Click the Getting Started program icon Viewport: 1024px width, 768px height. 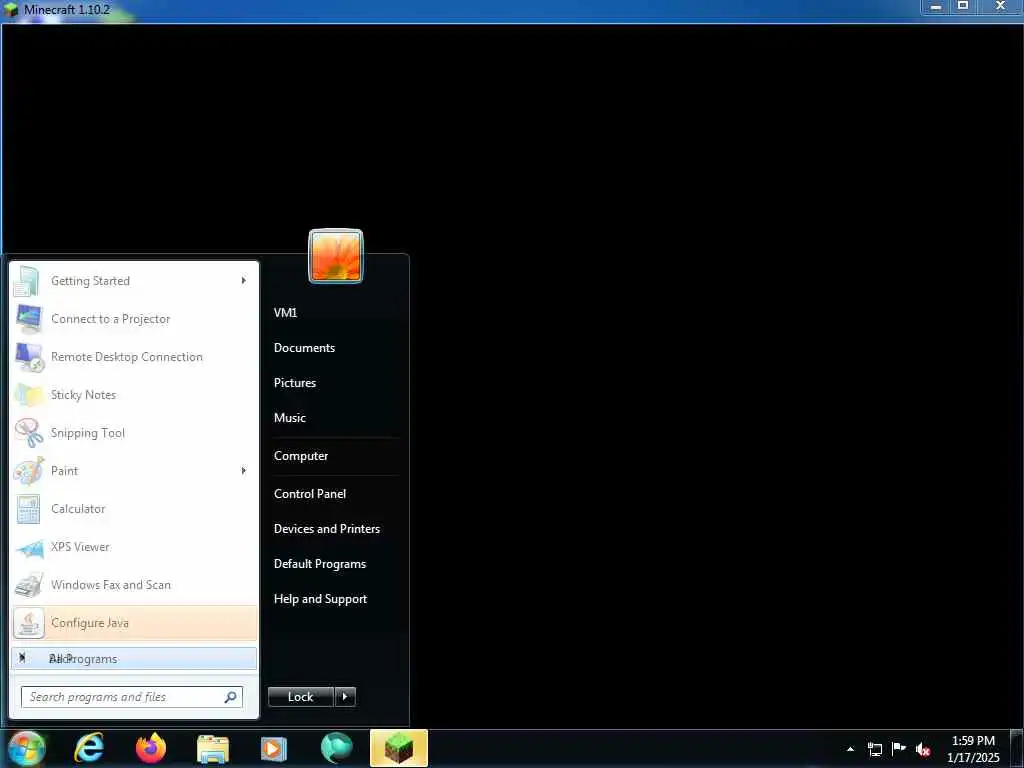coord(27,281)
